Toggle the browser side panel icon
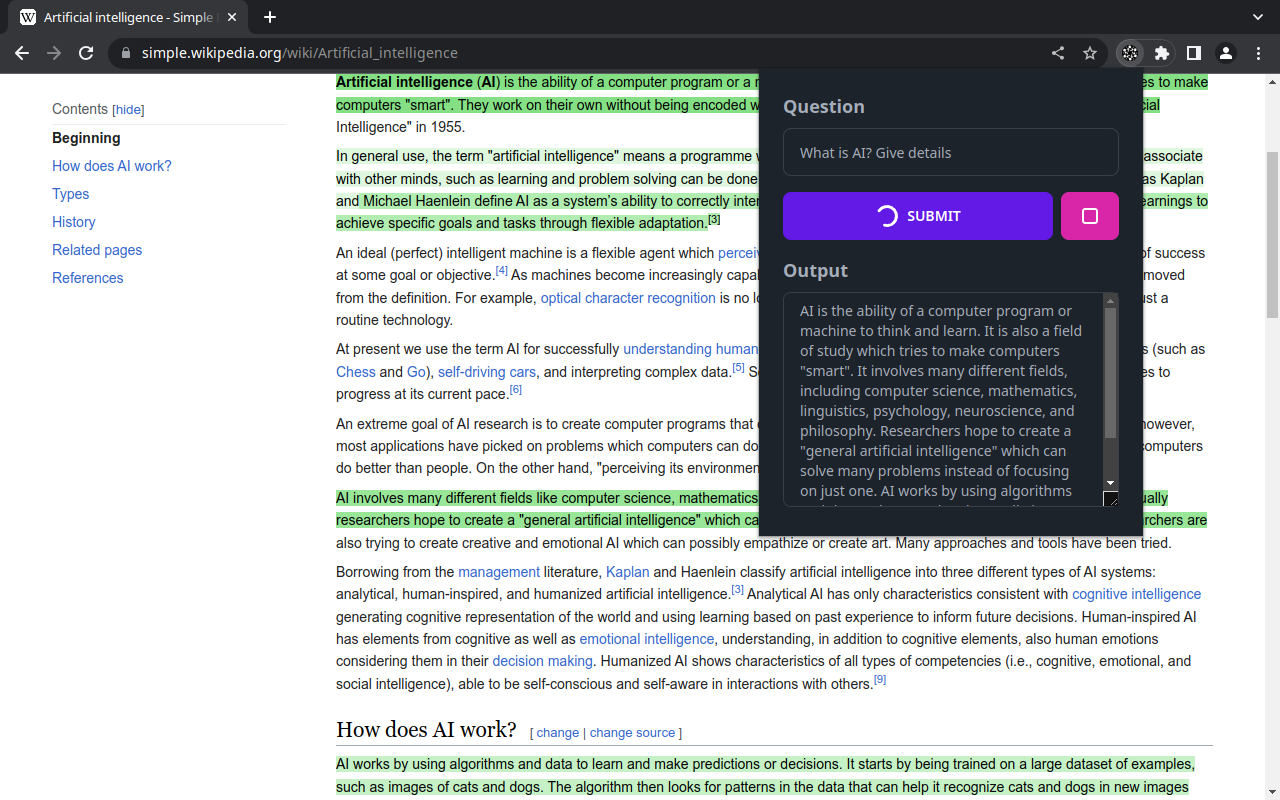Image resolution: width=1280 pixels, height=800 pixels. click(x=1193, y=53)
